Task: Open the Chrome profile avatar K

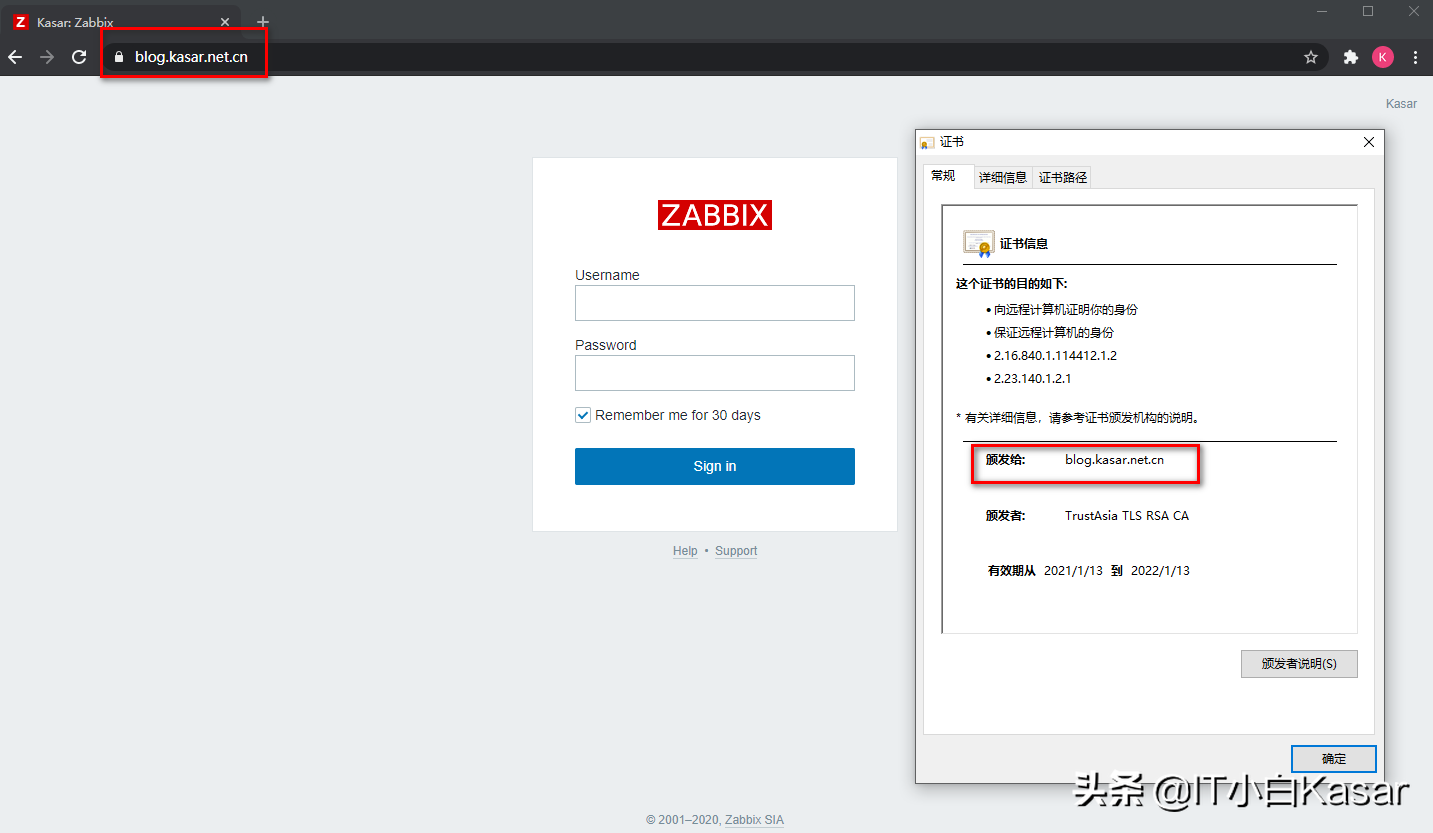Action: [1382, 57]
